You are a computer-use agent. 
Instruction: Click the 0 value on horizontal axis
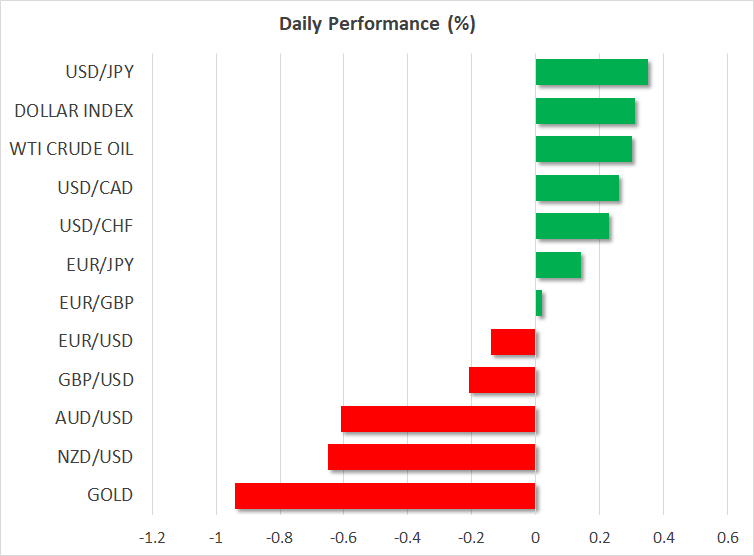(536, 536)
